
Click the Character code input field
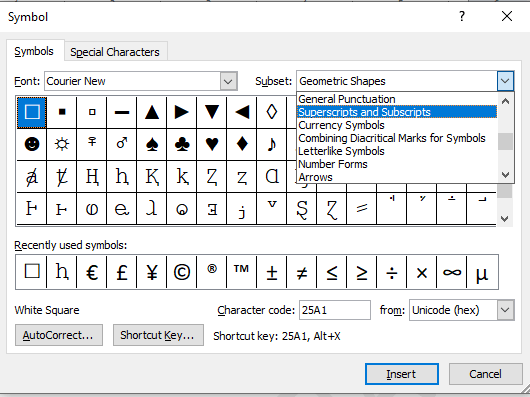pyautogui.click(x=335, y=310)
